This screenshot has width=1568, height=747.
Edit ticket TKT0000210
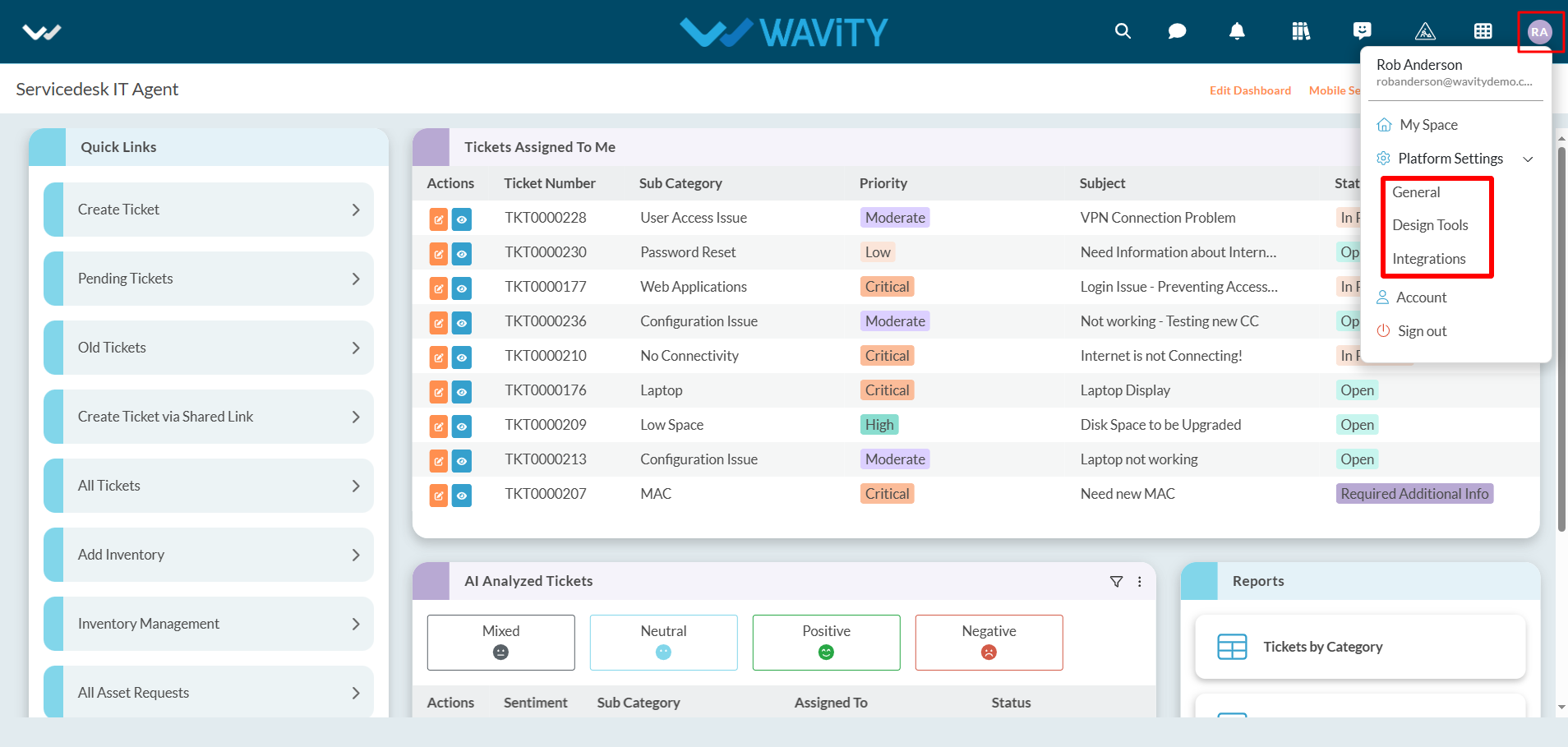439,357
